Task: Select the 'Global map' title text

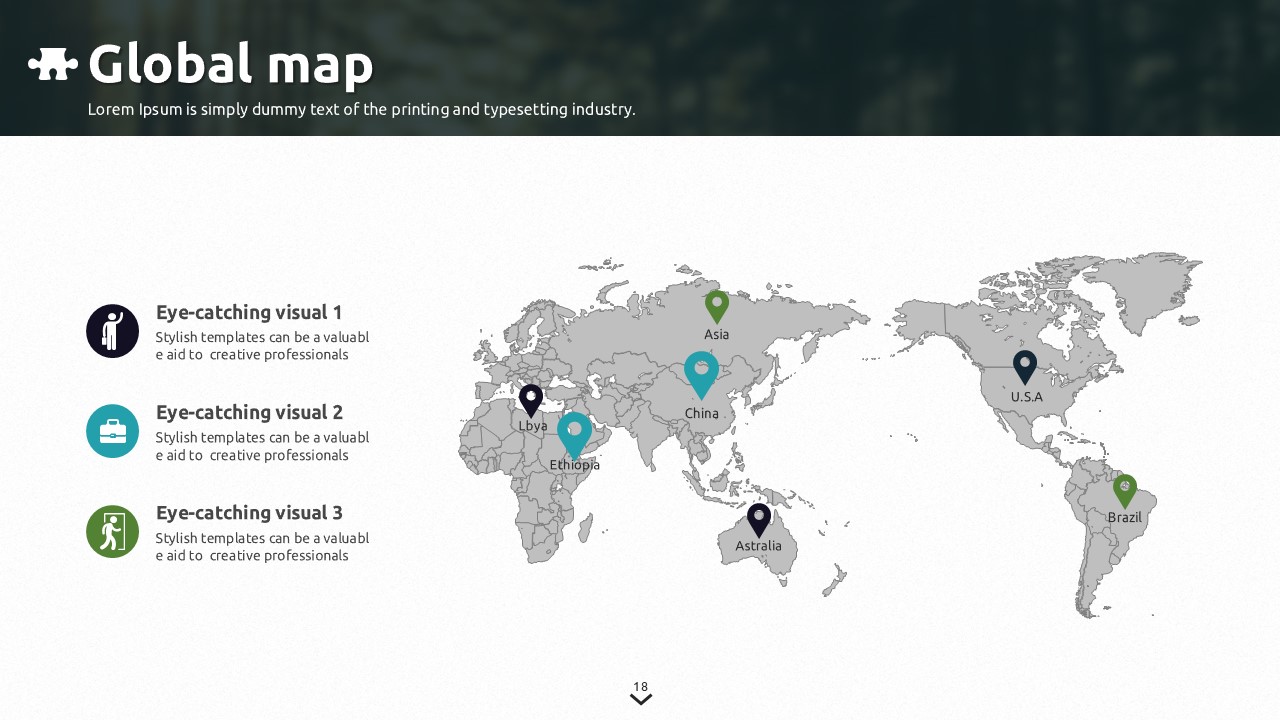Action: pyautogui.click(x=230, y=64)
